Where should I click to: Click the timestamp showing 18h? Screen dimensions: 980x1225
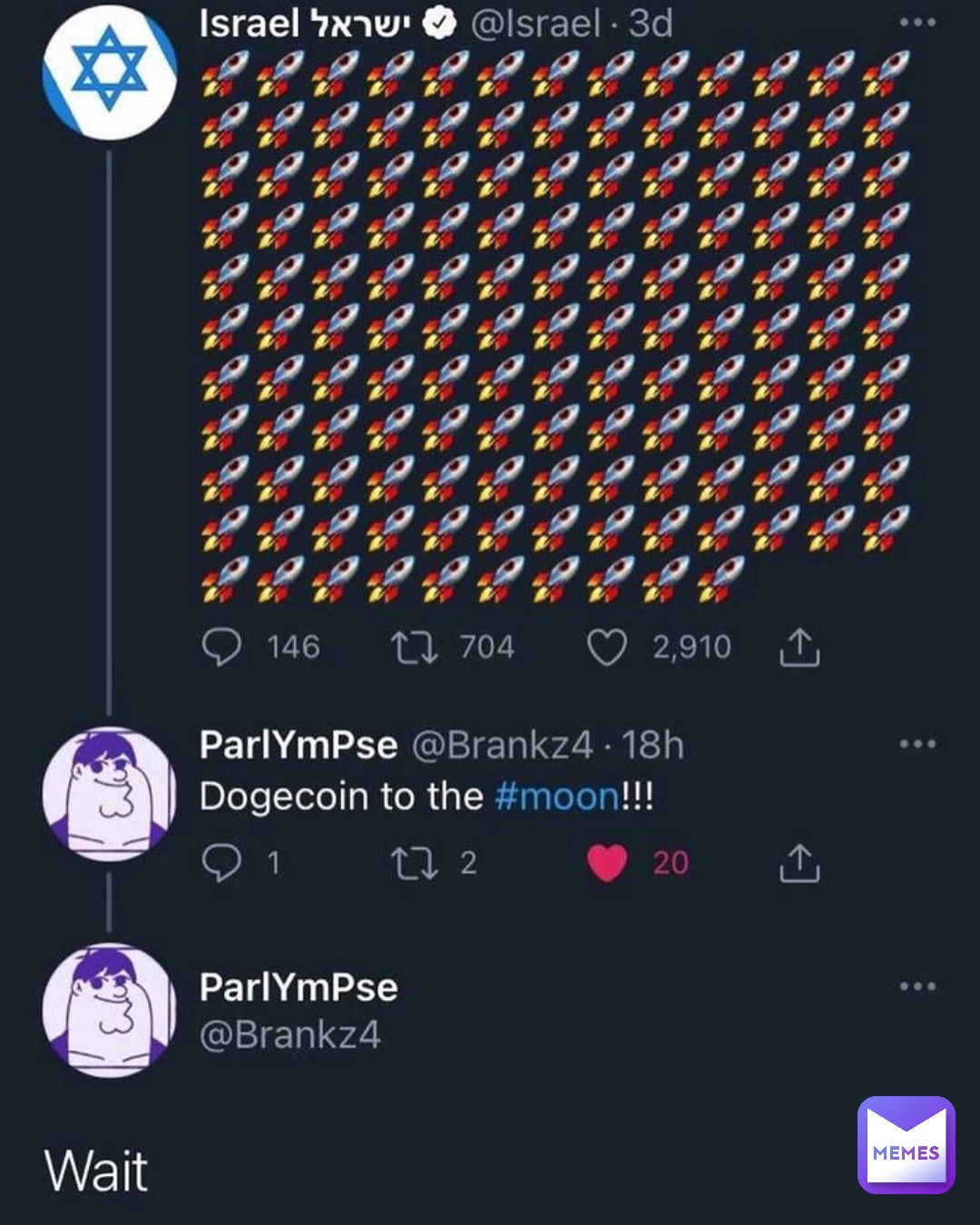point(655,744)
